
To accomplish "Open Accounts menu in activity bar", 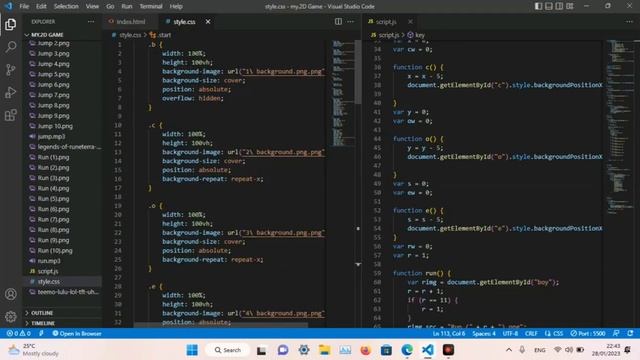I will coord(11,294).
